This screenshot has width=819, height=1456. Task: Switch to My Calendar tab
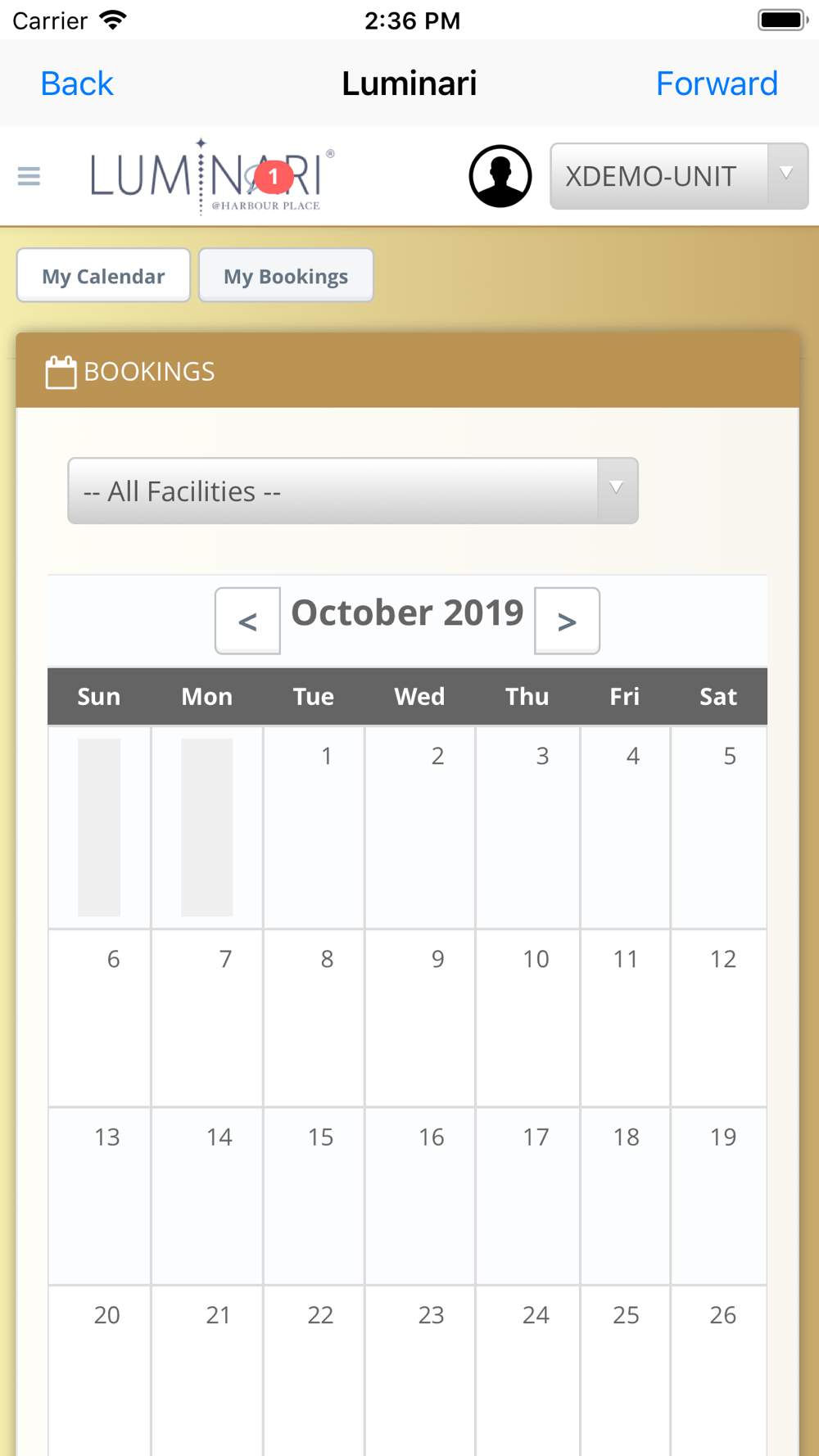coord(103,276)
